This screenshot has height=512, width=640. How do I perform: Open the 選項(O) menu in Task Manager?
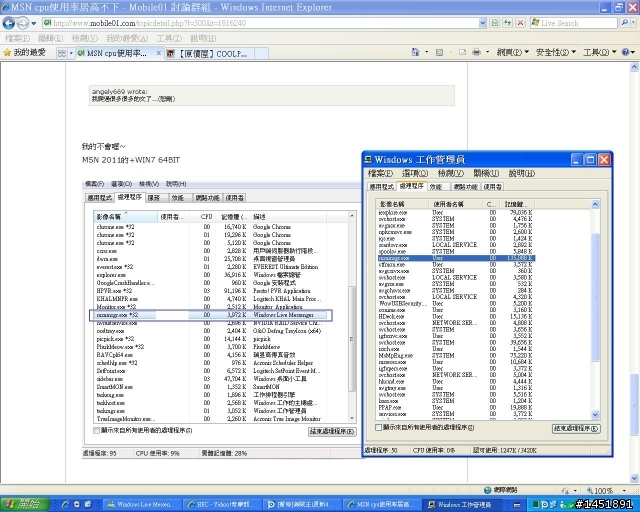click(x=415, y=173)
